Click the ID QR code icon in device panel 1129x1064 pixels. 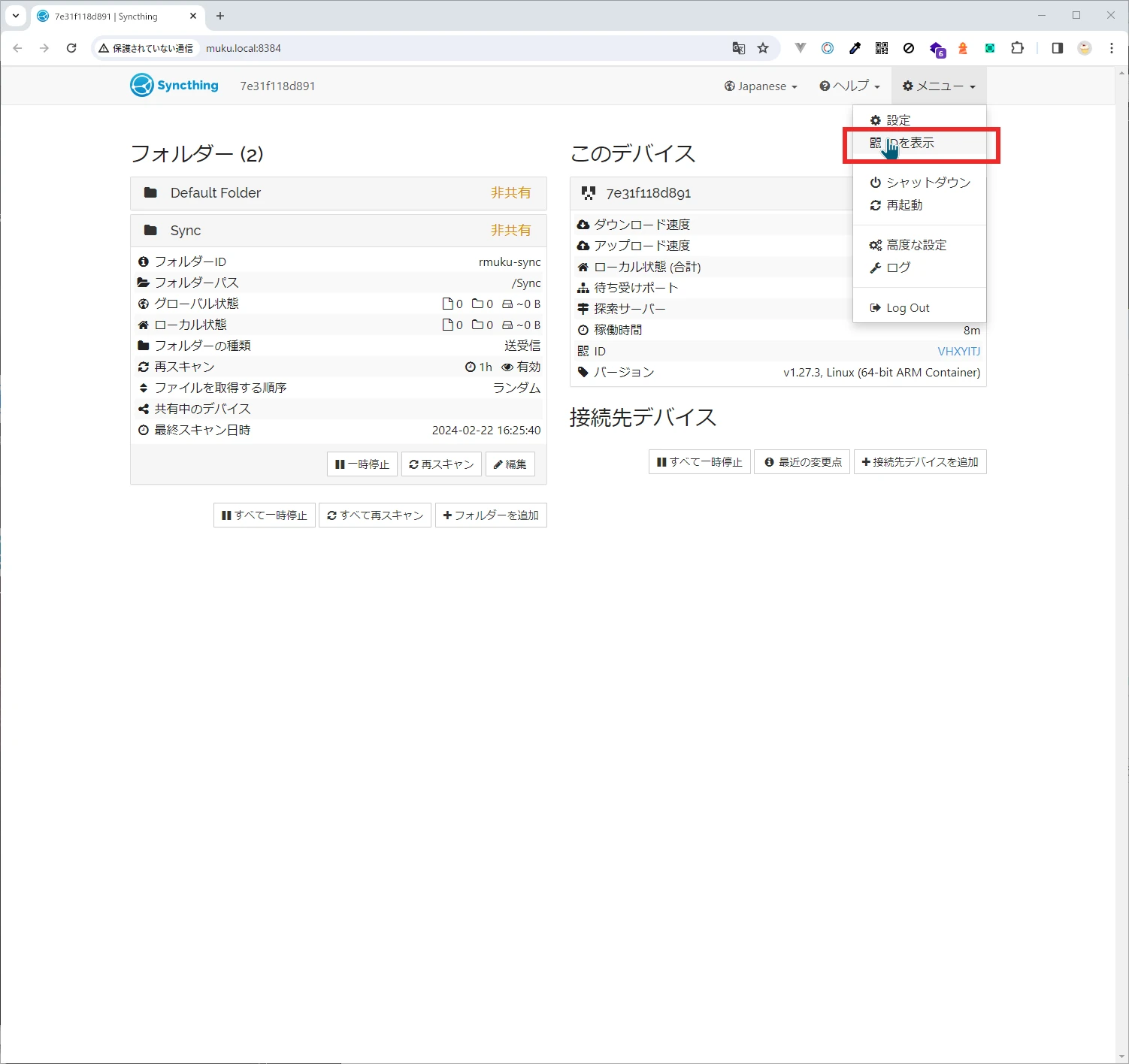(583, 351)
